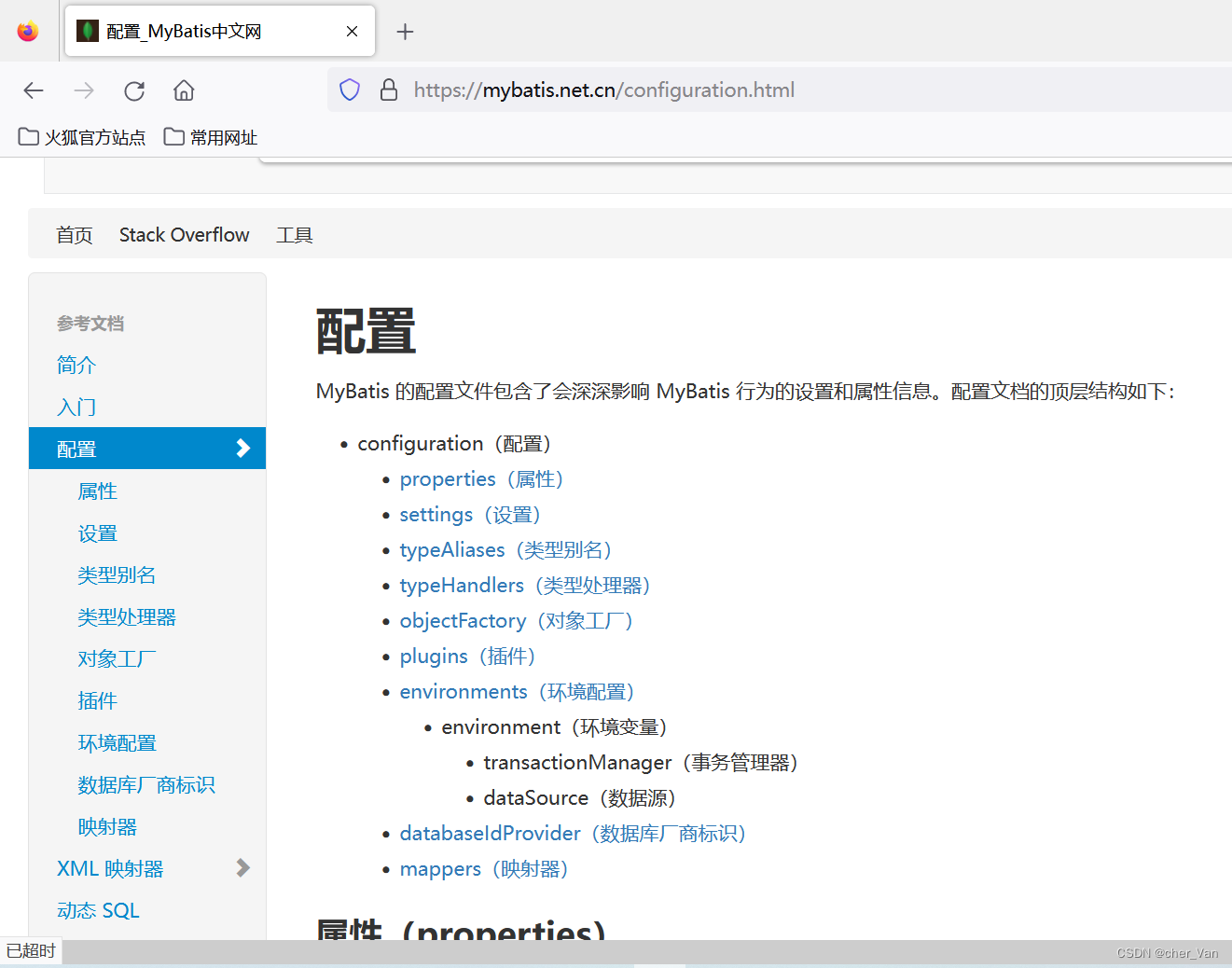Open 属性 sidebar sub-item
The height and width of the screenshot is (968, 1232).
98,491
